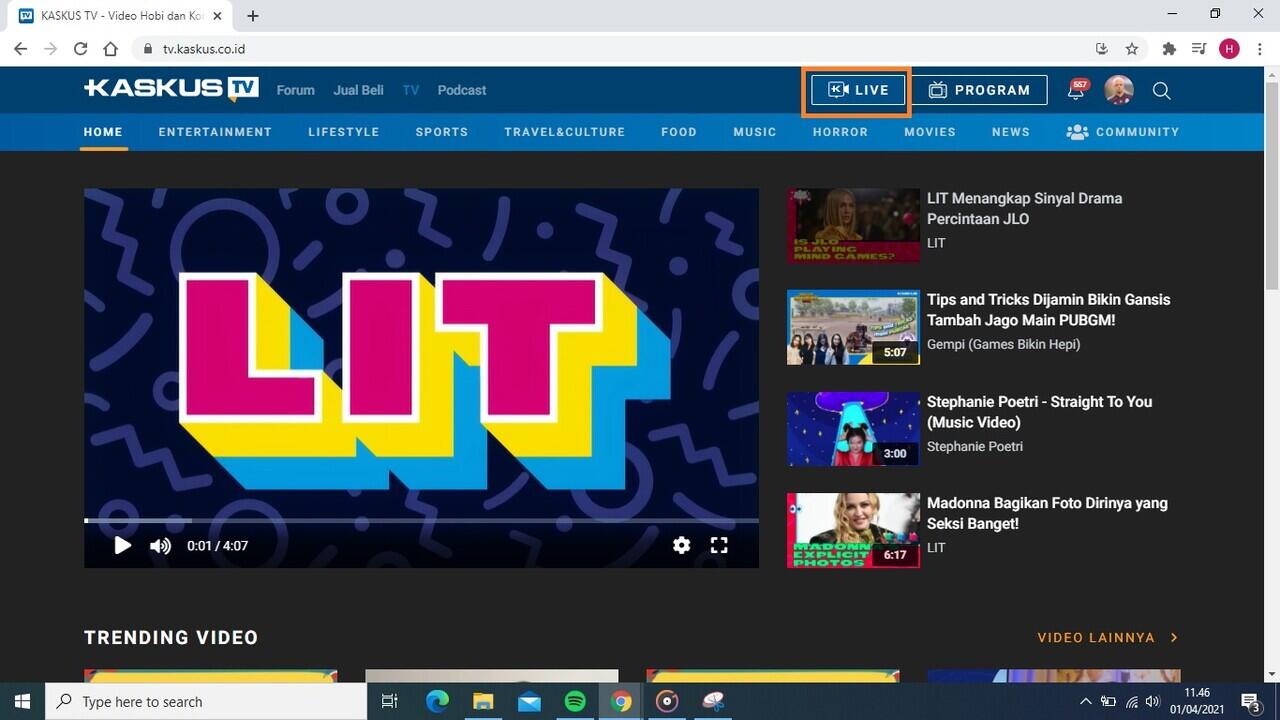
Task: Launch Microsoft Edge from taskbar
Action: [x=437, y=701]
